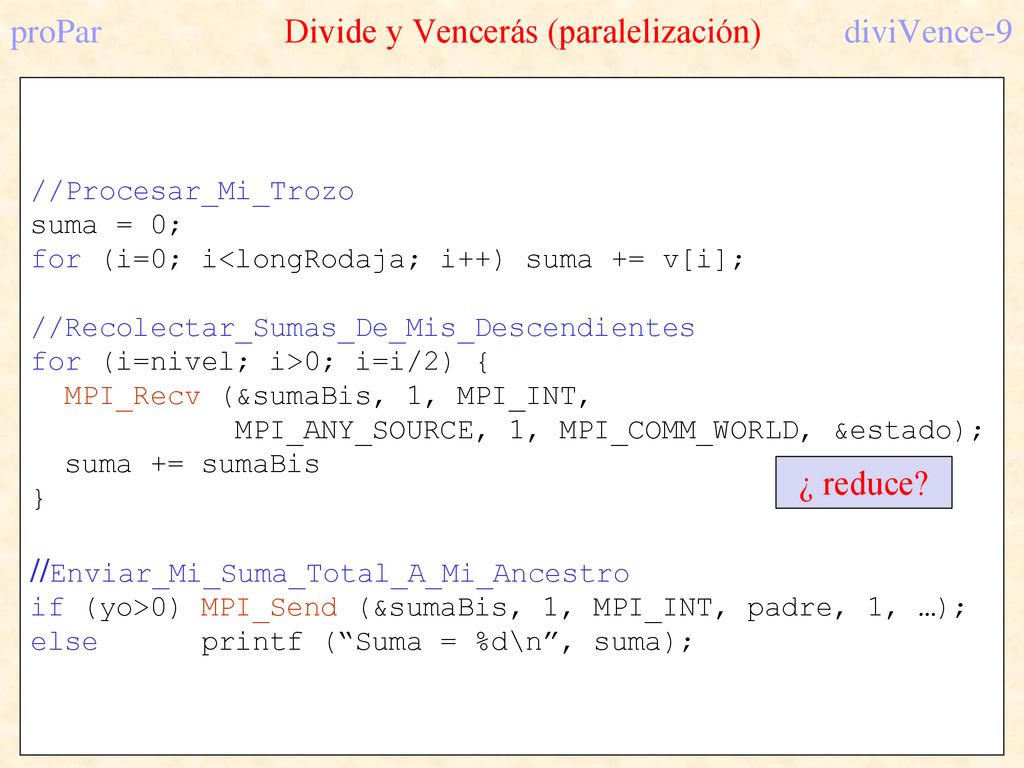Click the slide title 'Divide y Vencerás (paralelización)'

[x=522, y=33]
